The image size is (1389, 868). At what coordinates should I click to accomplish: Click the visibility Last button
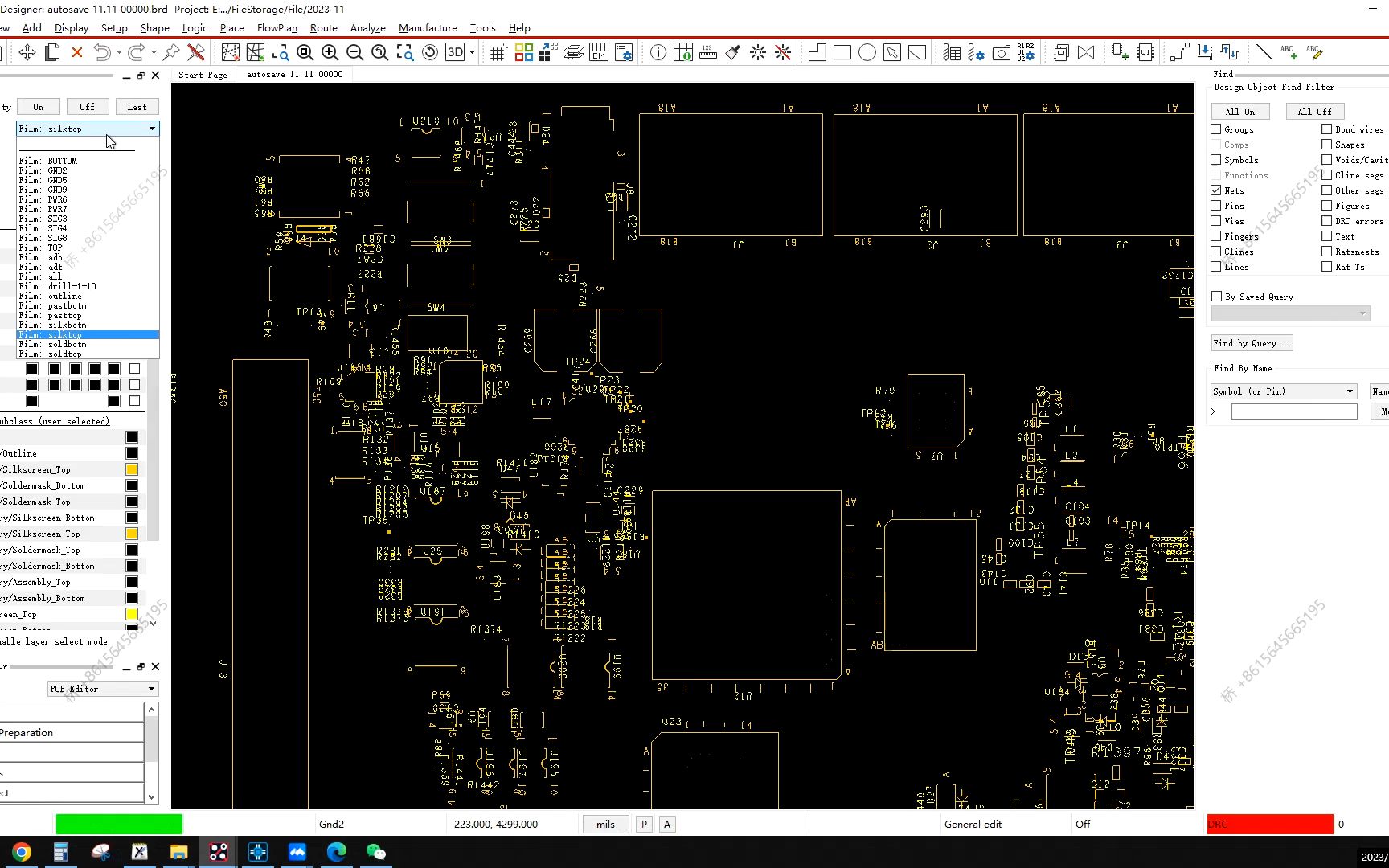tap(137, 107)
